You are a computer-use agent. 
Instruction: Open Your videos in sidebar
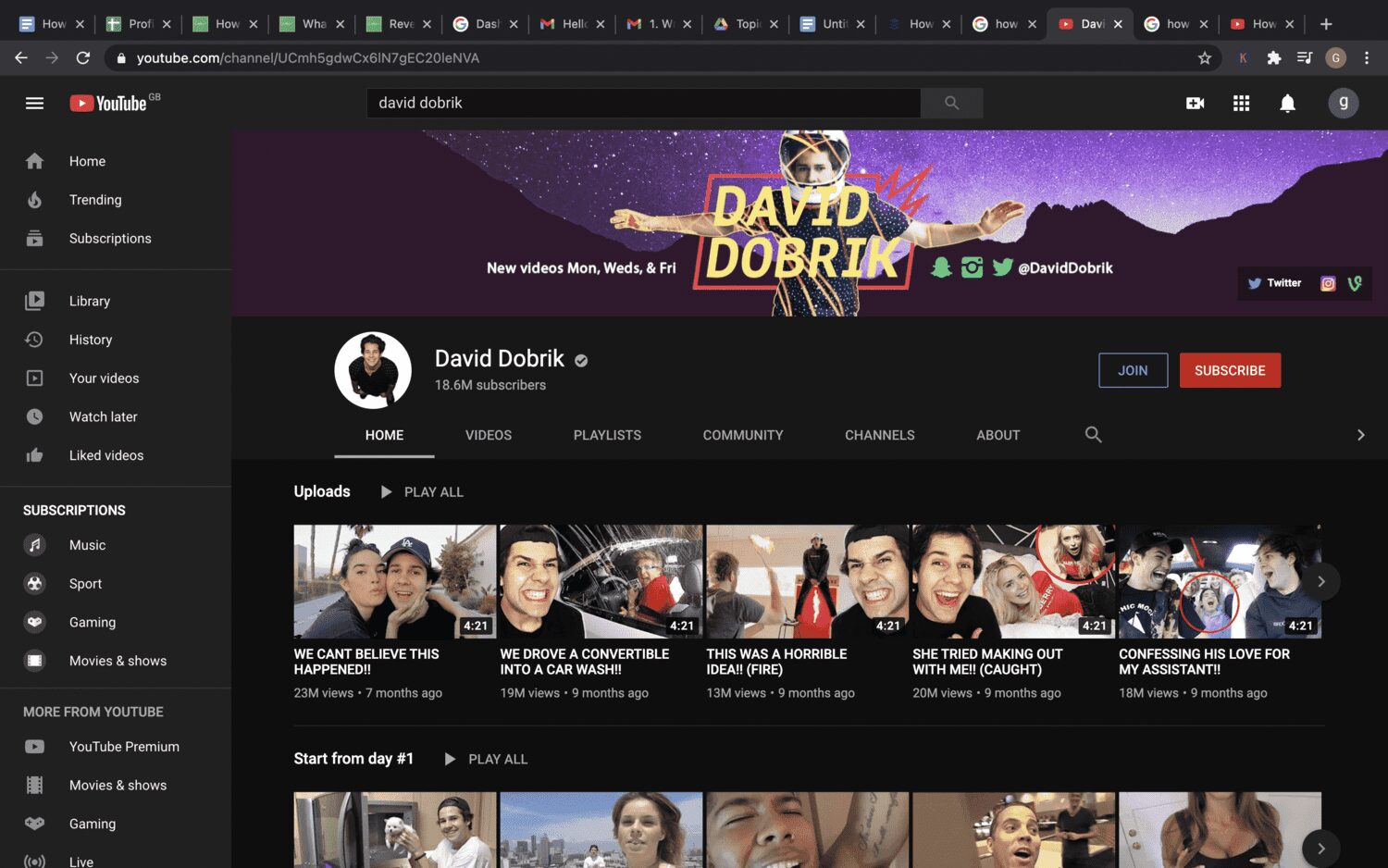click(x=116, y=378)
